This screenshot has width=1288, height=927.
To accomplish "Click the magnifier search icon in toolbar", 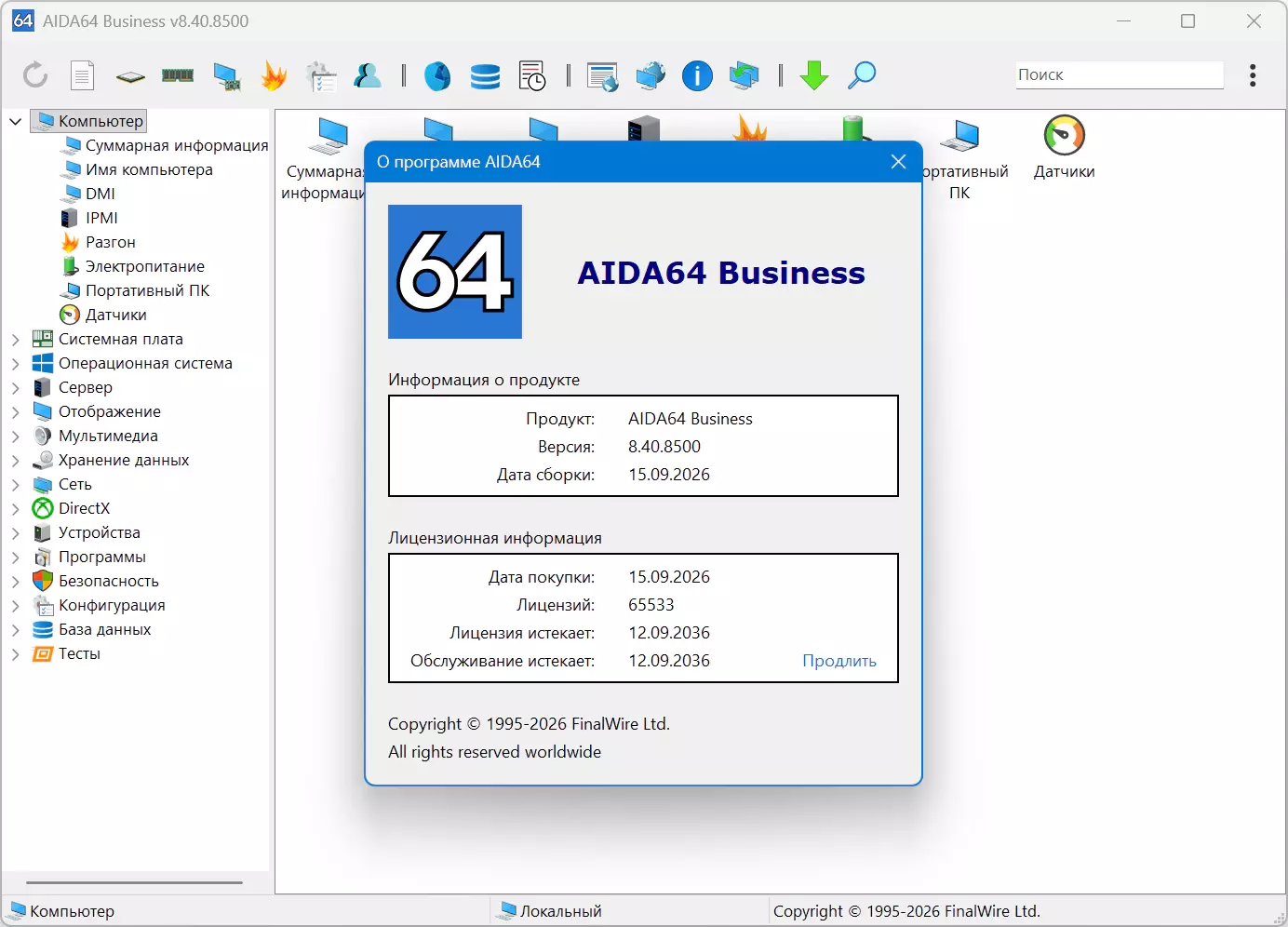I will pos(862,75).
